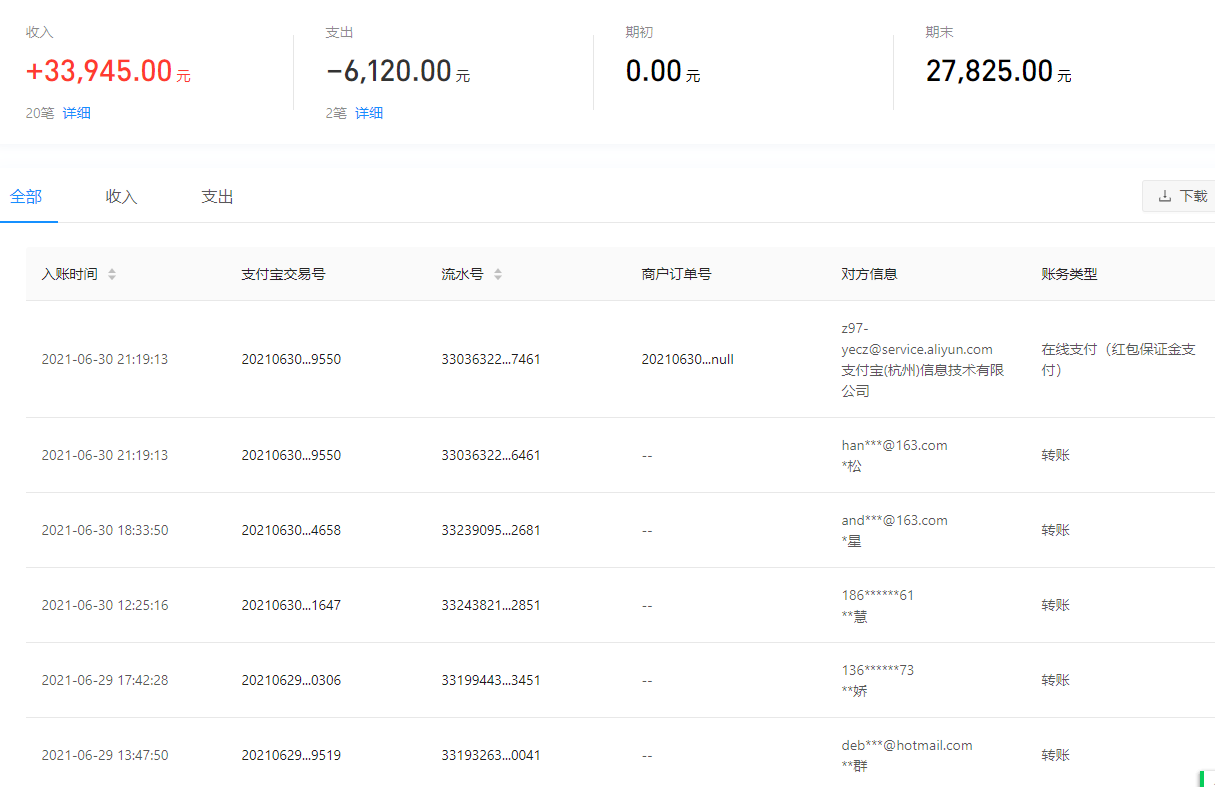
Task: Click counterparty phone 136******73
Action: coord(877,670)
